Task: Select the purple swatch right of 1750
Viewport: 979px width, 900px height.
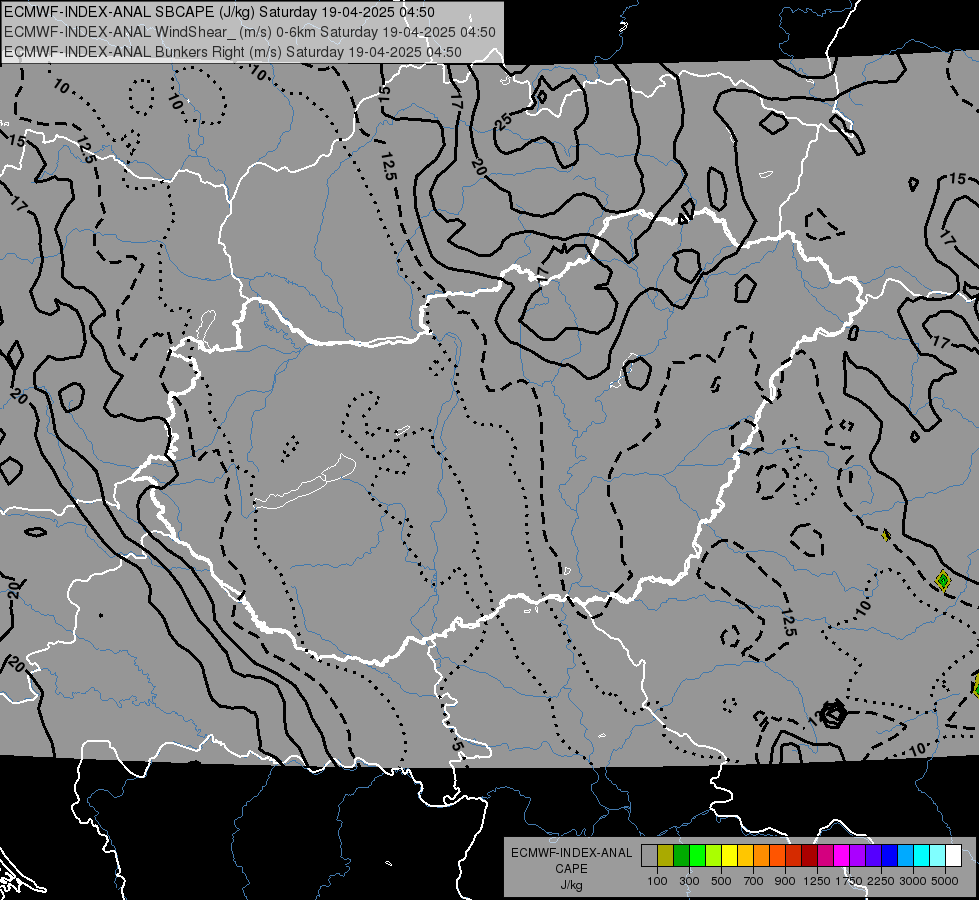Action: point(858,856)
